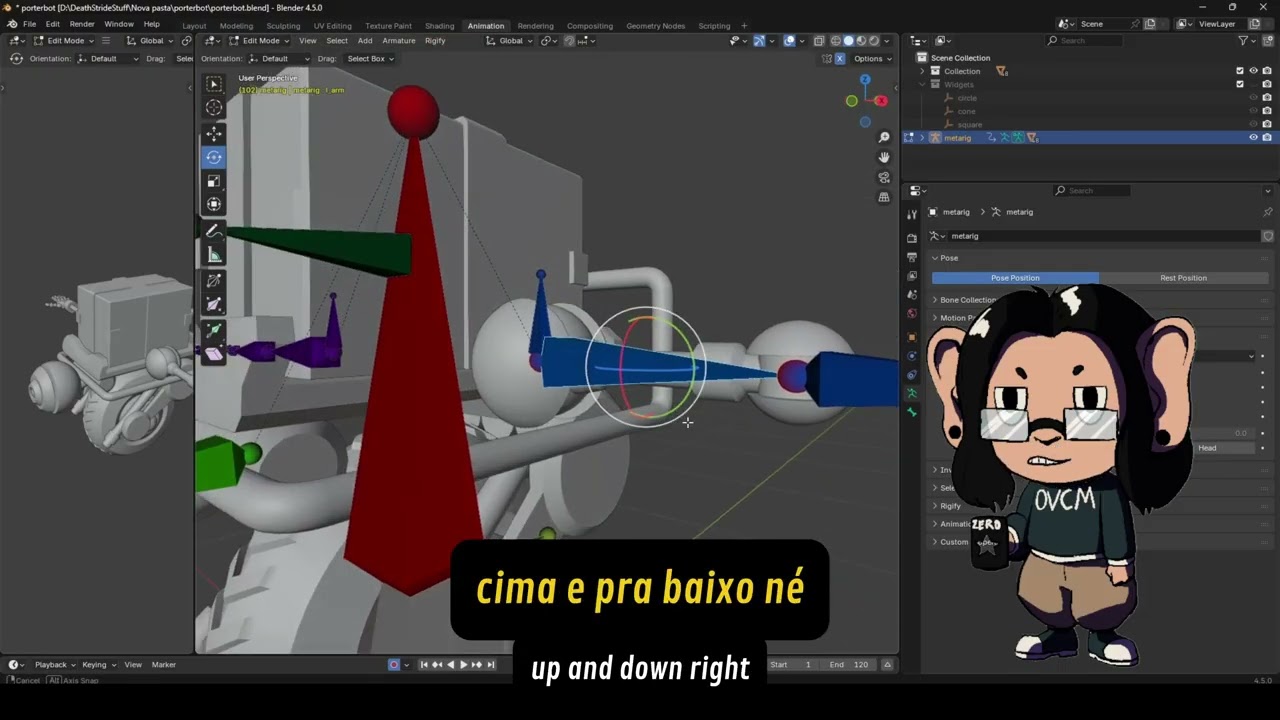
Task: Click the play animation button
Action: [x=463, y=664]
